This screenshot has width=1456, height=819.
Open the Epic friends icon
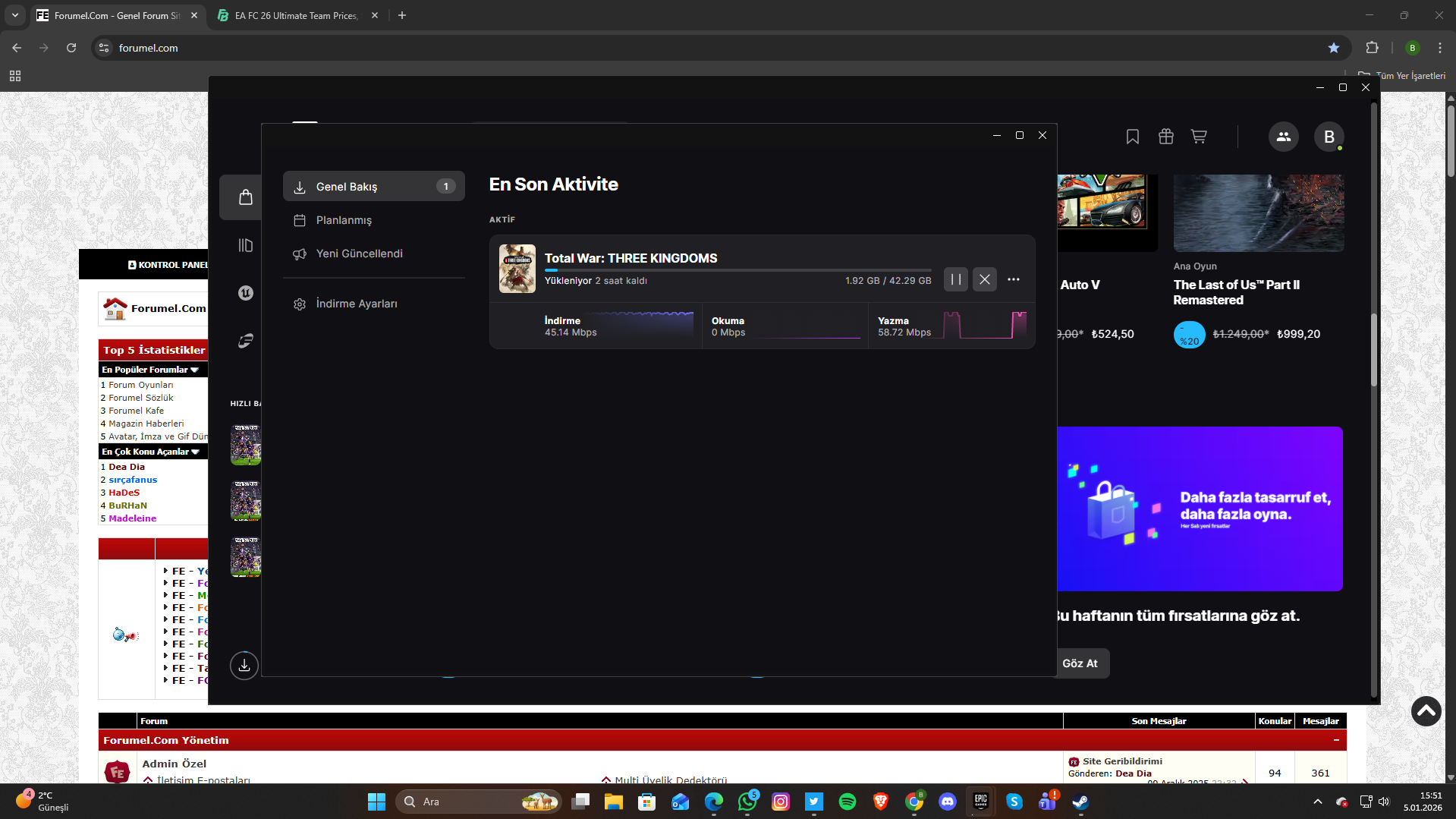pyautogui.click(x=1284, y=137)
